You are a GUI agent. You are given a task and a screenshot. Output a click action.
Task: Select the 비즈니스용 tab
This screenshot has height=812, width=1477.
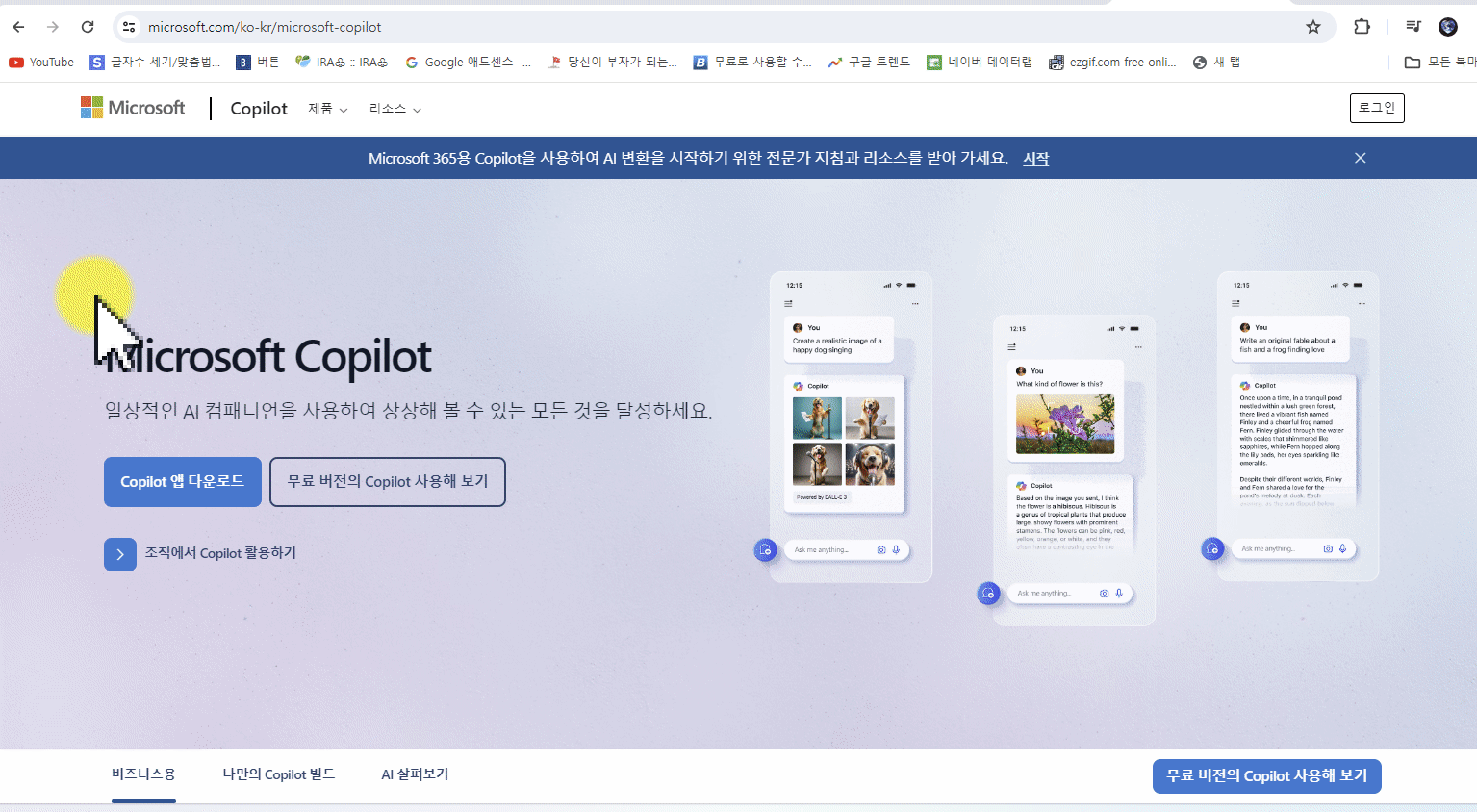(143, 774)
